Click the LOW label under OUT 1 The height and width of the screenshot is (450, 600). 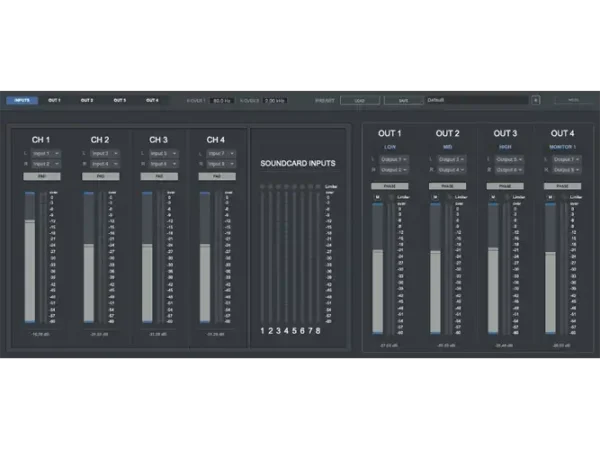coord(390,147)
